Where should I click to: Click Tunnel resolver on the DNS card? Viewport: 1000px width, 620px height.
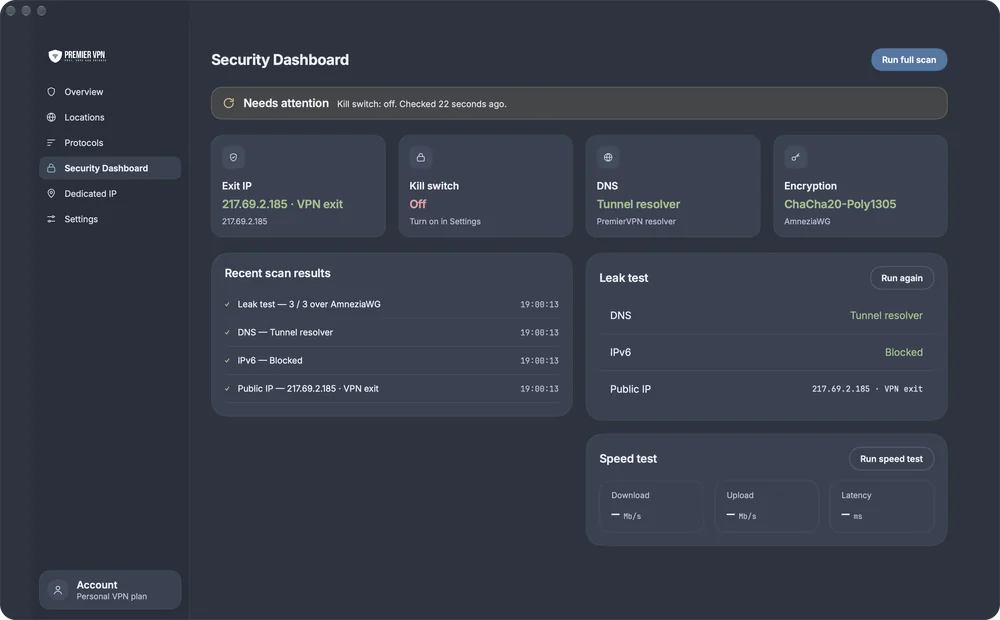click(638, 204)
